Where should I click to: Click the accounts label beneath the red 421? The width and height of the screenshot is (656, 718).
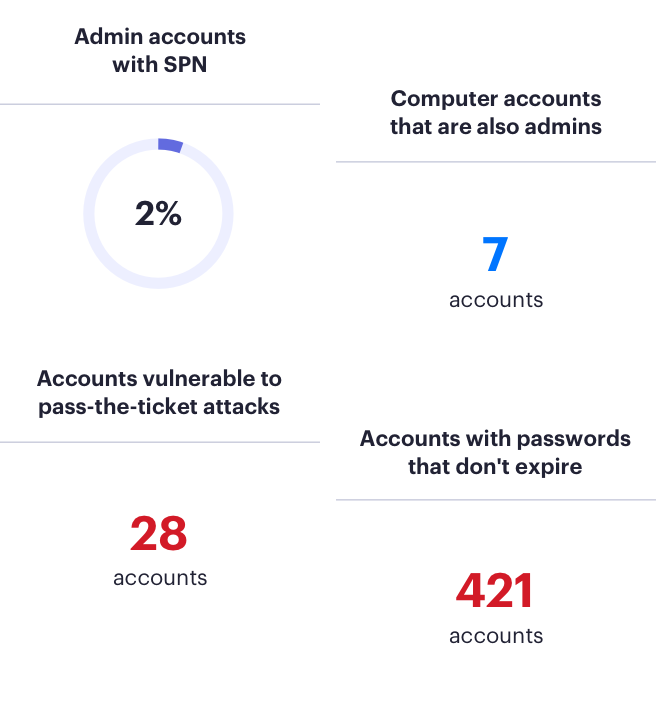[496, 636]
